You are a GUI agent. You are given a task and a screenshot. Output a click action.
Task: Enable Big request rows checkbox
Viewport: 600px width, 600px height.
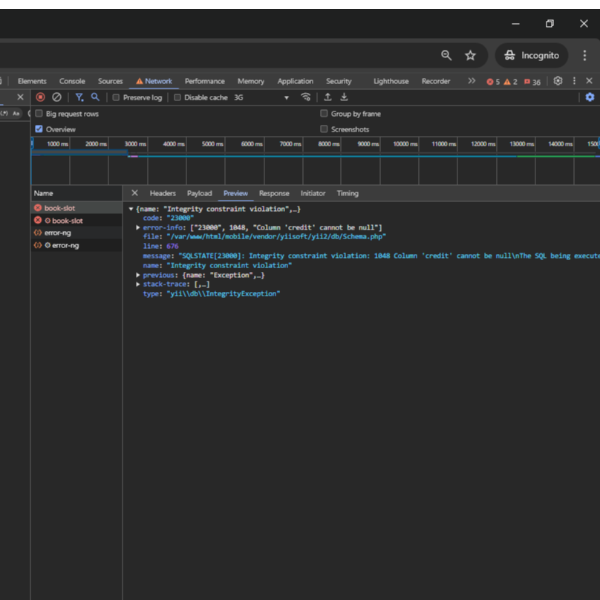click(x=39, y=114)
